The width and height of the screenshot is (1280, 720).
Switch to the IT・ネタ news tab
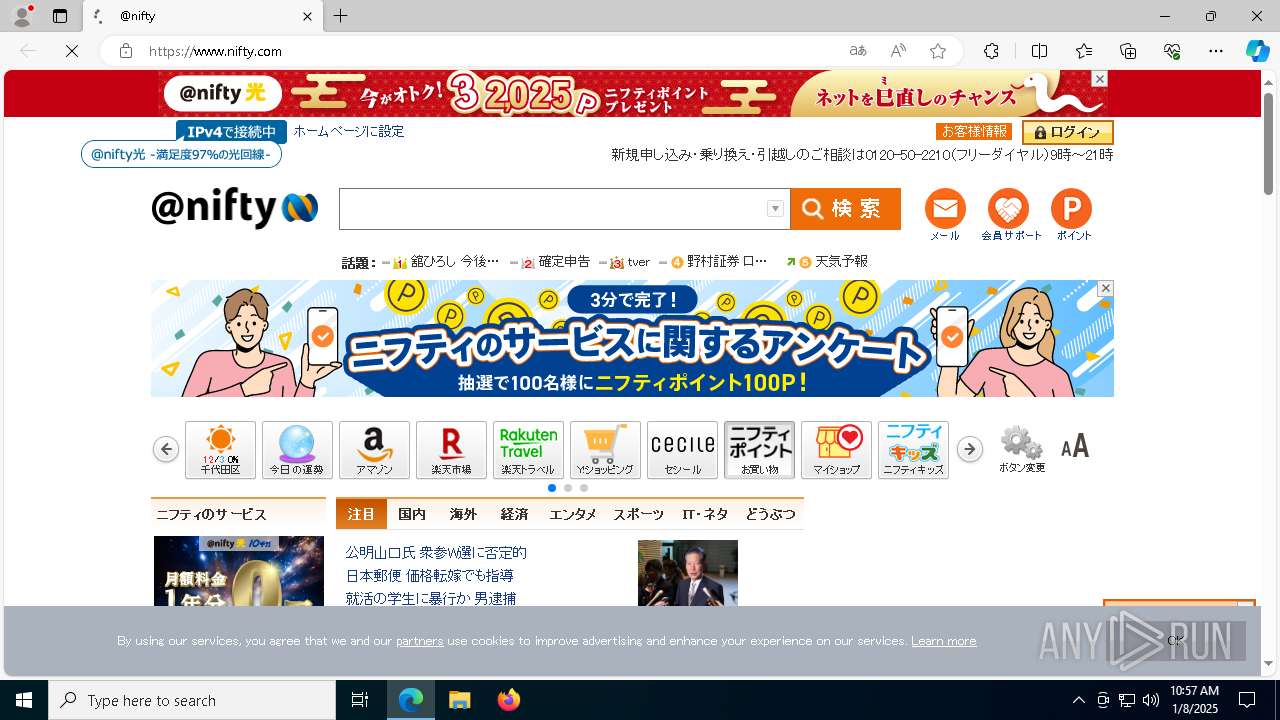pyautogui.click(x=705, y=514)
